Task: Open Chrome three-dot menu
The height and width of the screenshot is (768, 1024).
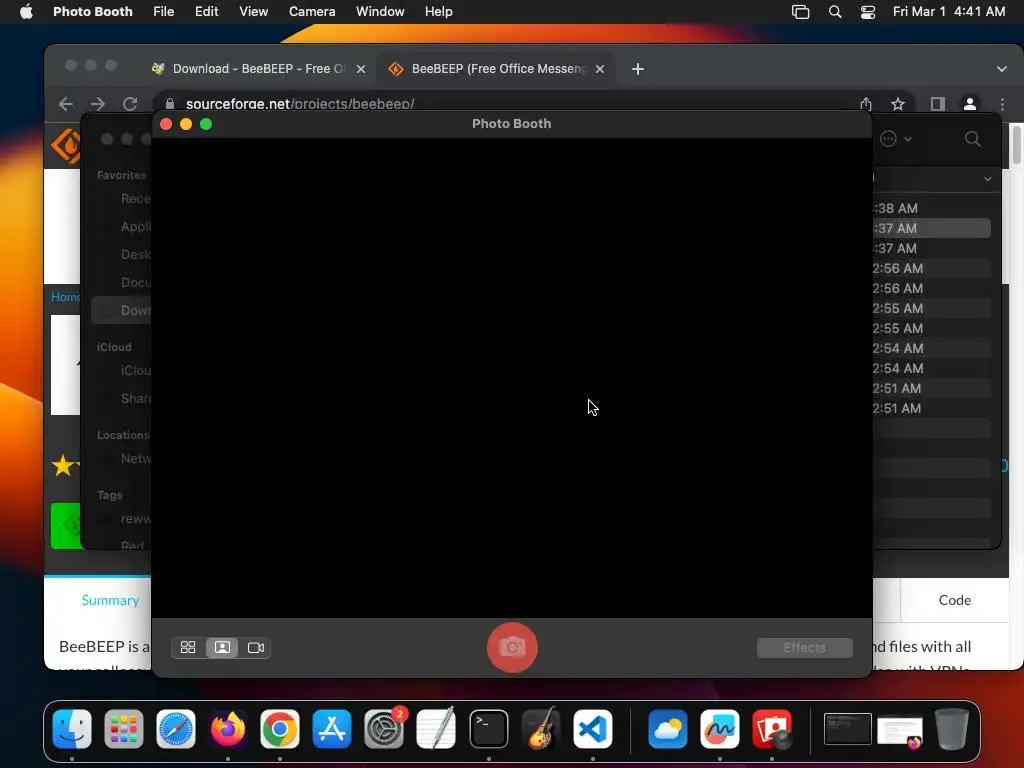Action: (1002, 104)
